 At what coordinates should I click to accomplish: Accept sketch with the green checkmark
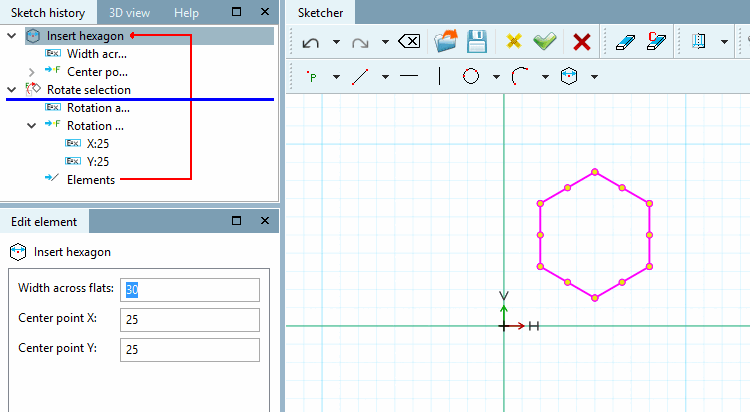click(x=545, y=42)
